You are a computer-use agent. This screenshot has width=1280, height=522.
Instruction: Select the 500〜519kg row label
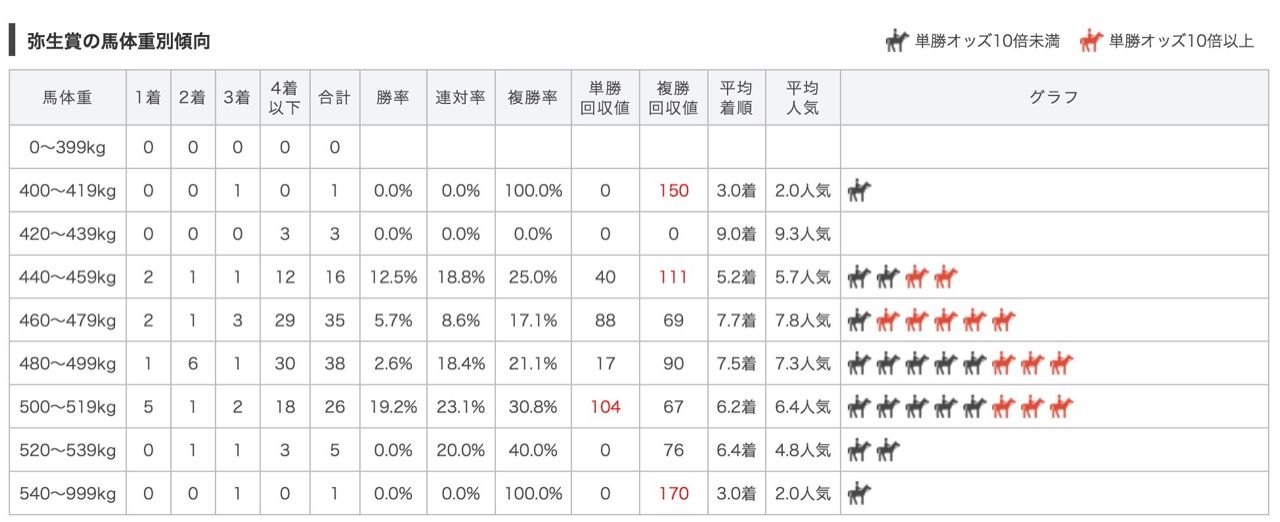click(x=68, y=407)
